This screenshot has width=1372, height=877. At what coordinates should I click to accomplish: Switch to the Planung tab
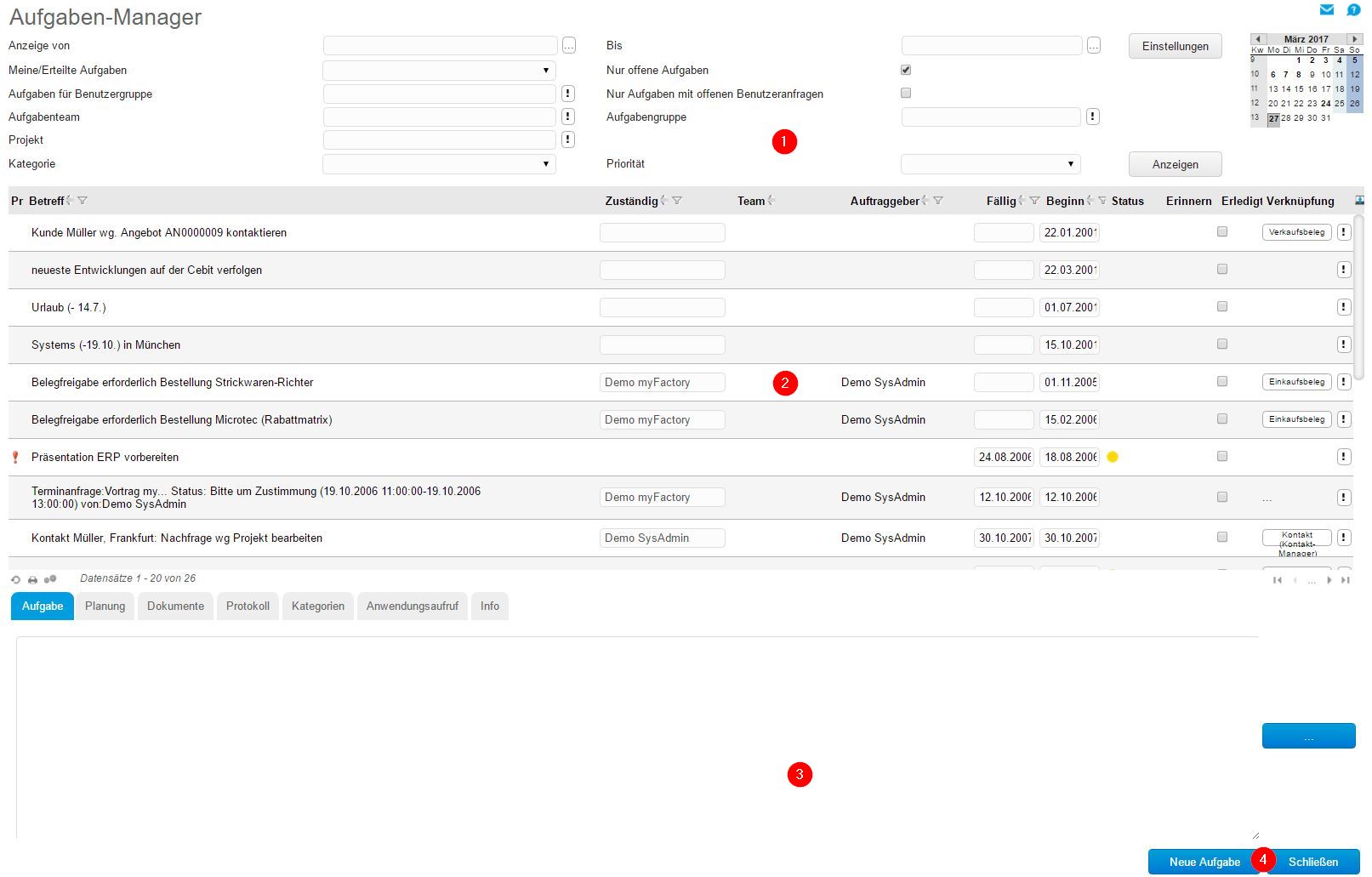(105, 606)
